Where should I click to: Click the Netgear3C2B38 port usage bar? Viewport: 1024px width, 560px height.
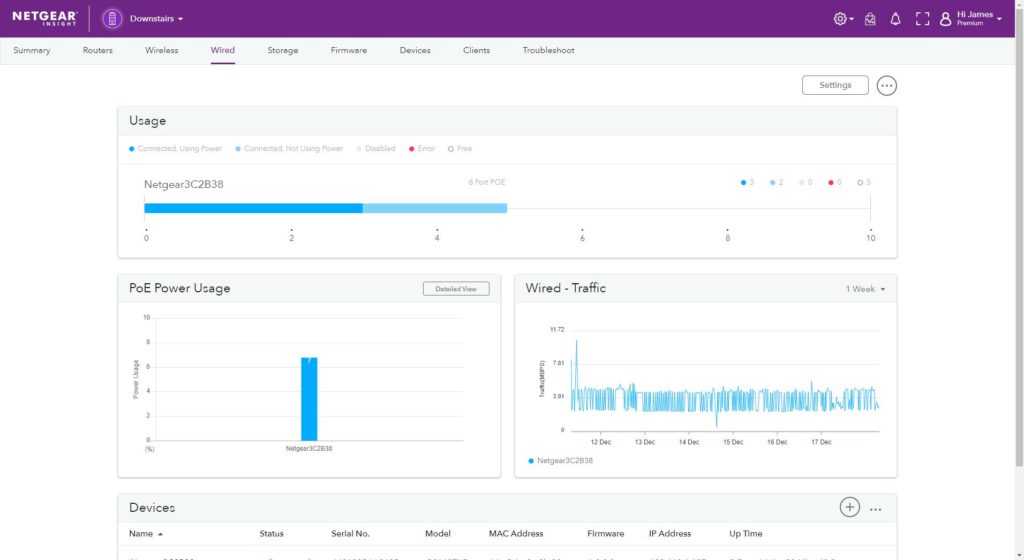(x=325, y=208)
